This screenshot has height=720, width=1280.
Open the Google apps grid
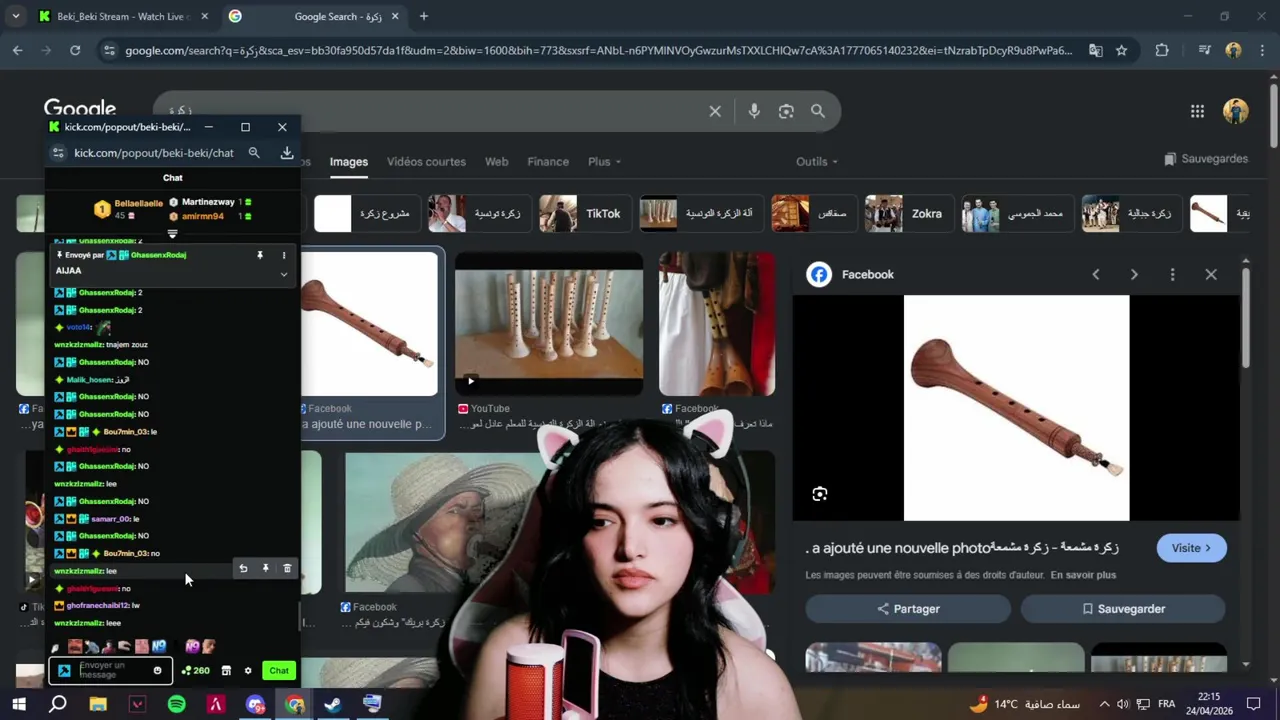pyautogui.click(x=1197, y=111)
